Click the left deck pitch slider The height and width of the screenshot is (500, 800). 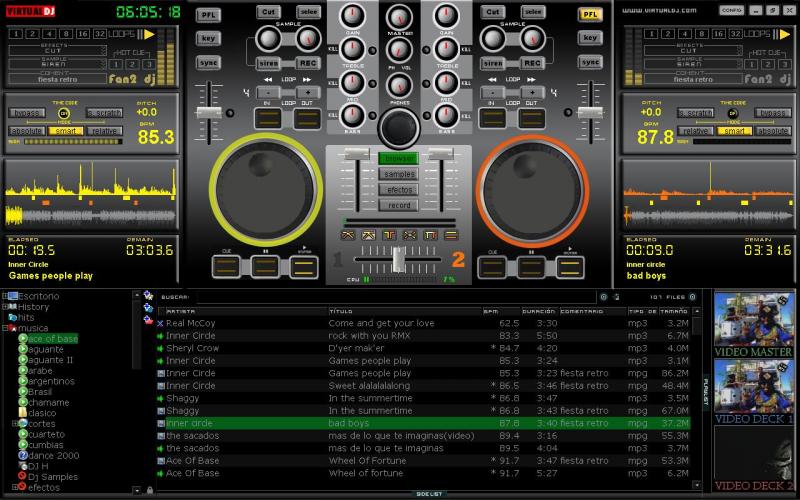(x=209, y=113)
